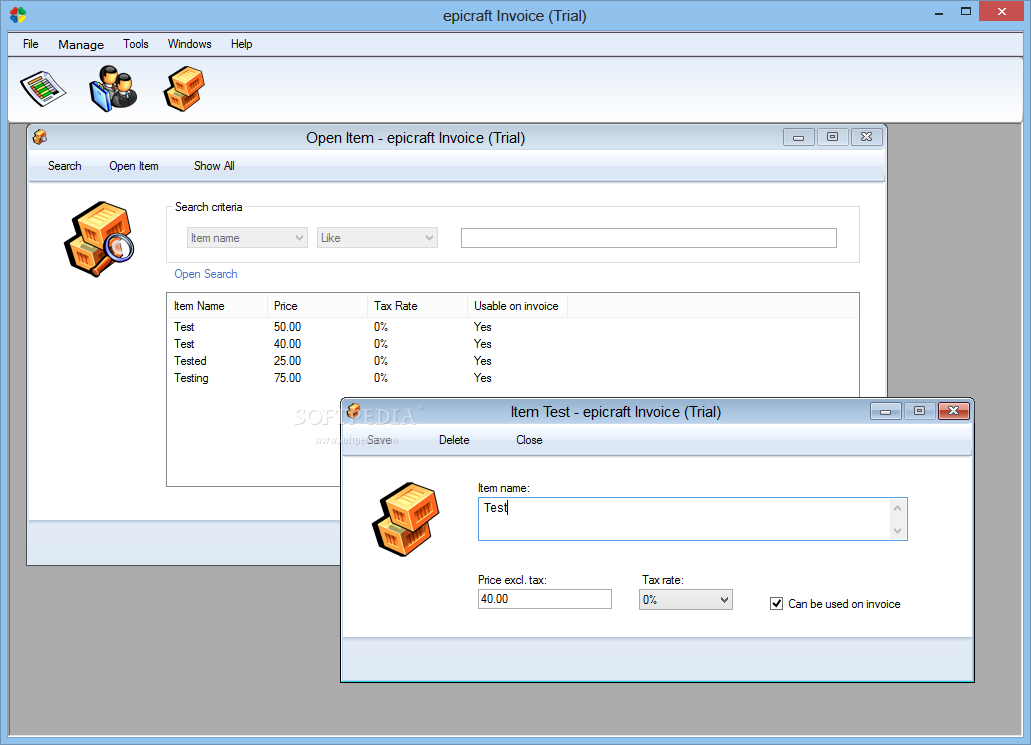
Task: Expand the Tax rate dropdown
Action: [686, 599]
